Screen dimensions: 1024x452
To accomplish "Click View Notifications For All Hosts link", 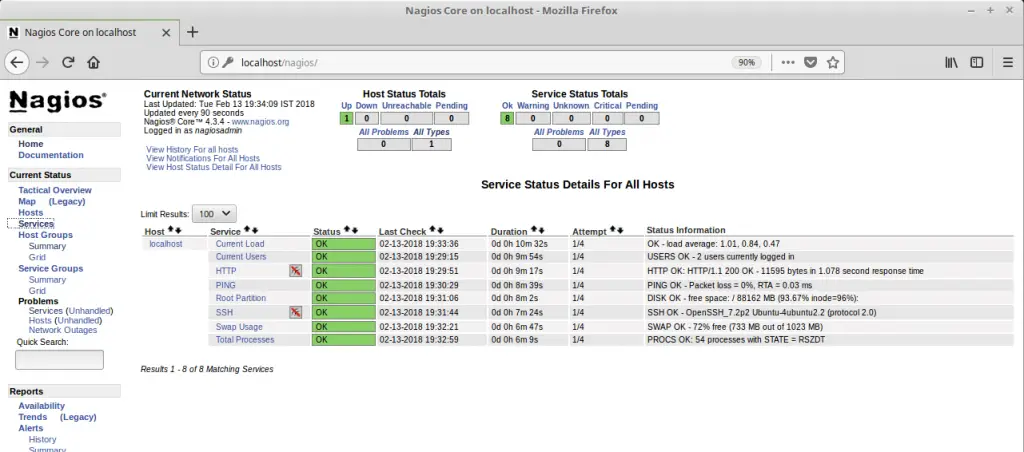I will 203,158.
